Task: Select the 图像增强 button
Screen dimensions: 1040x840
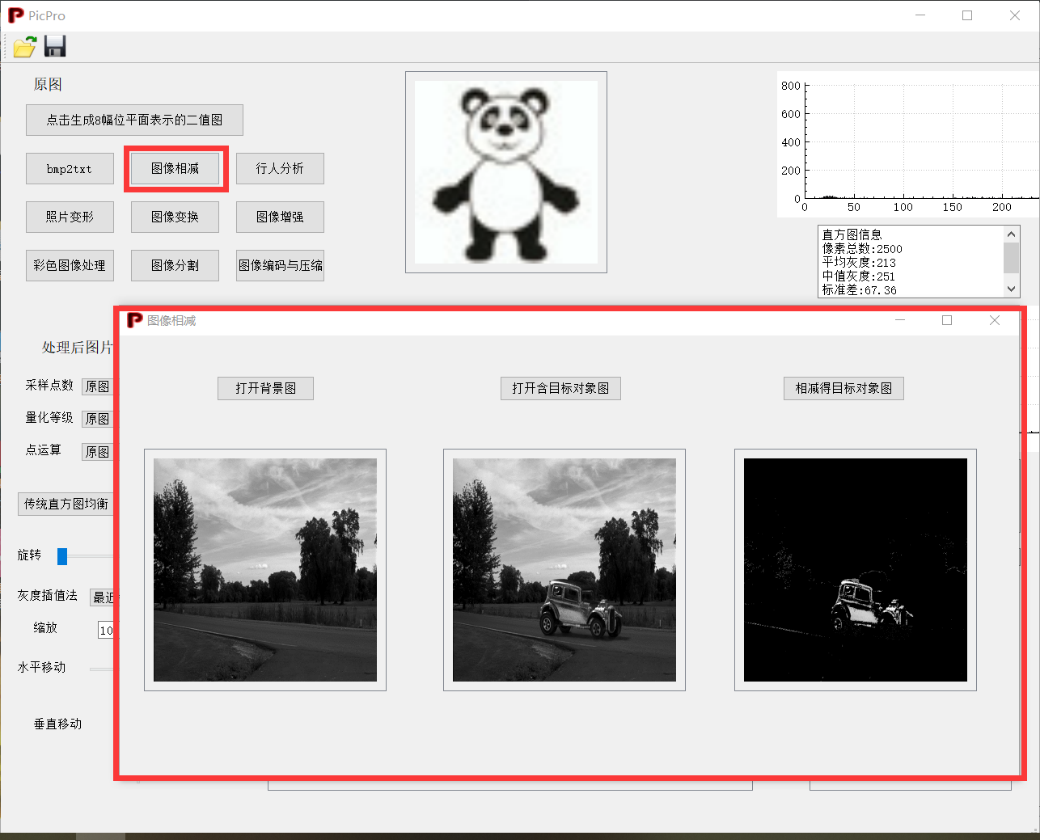Action: tap(280, 217)
